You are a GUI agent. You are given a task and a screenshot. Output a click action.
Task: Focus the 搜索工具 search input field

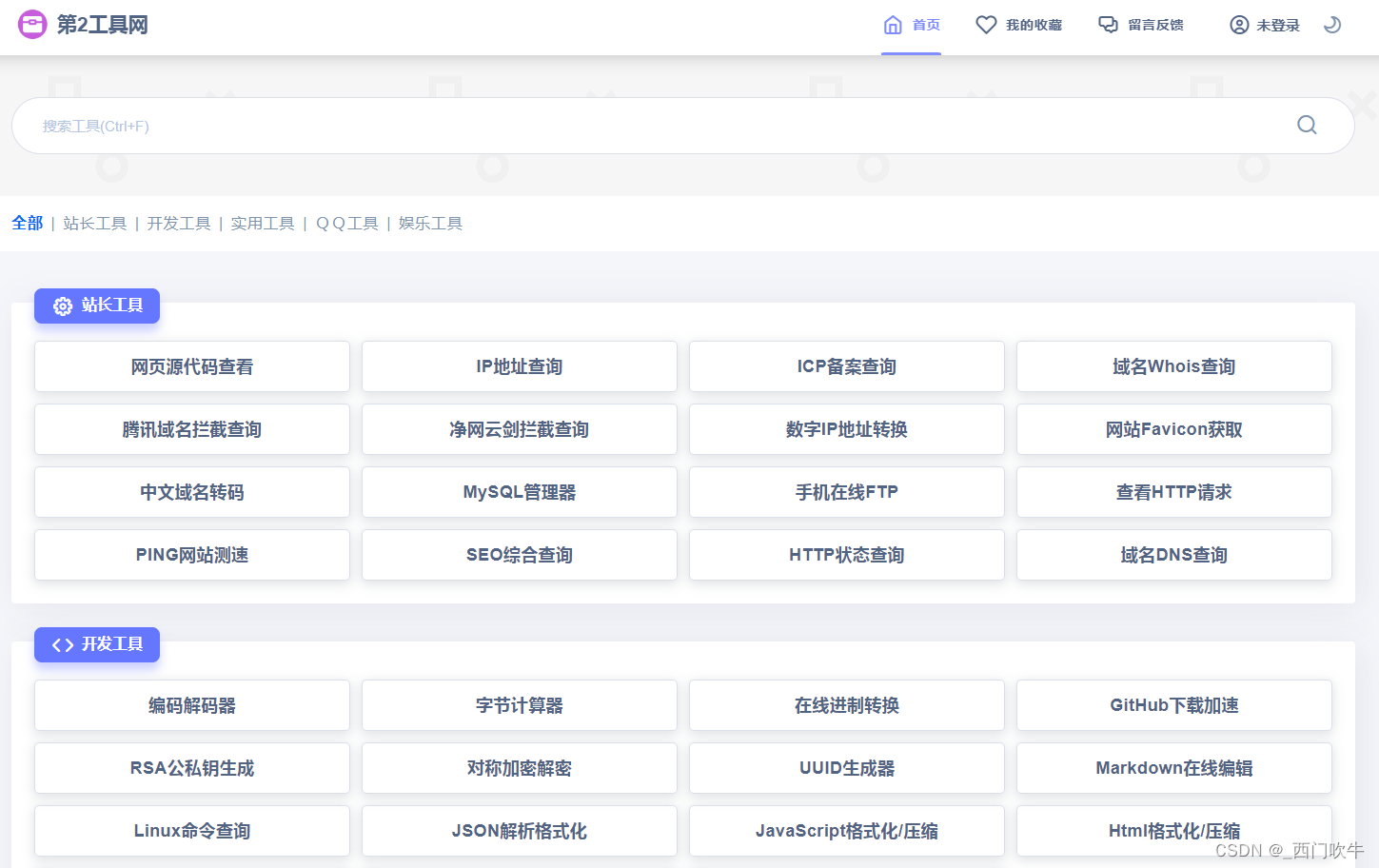(683, 126)
